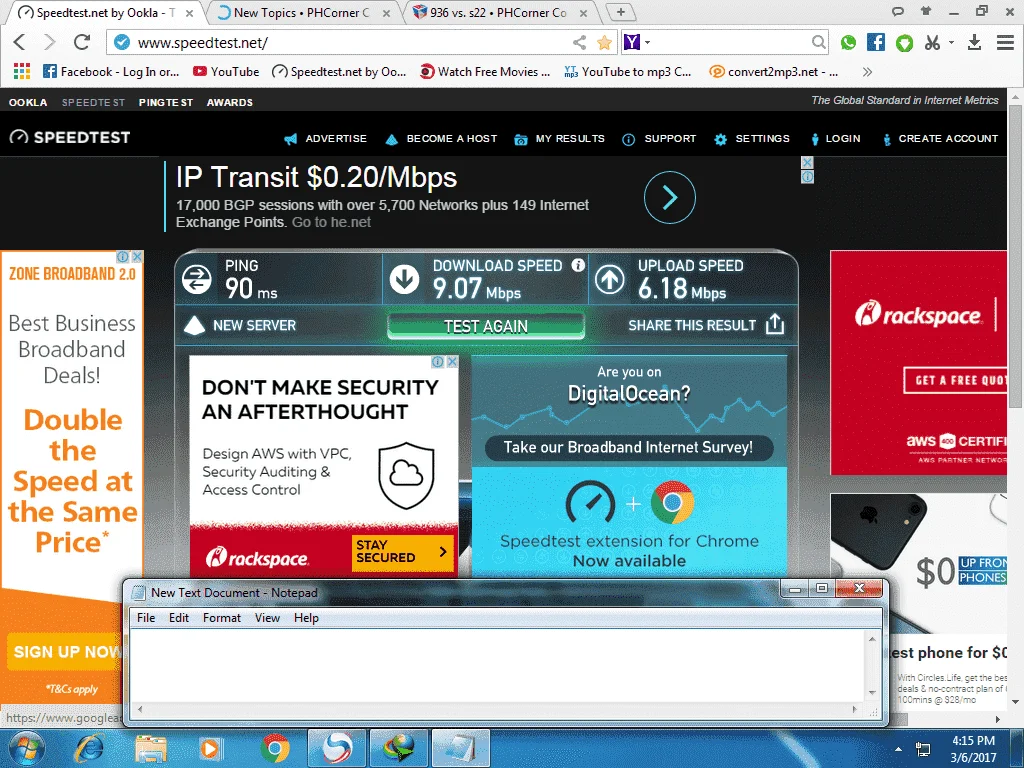Open the media player taskbar icon
This screenshot has width=1024, height=768.
209,748
